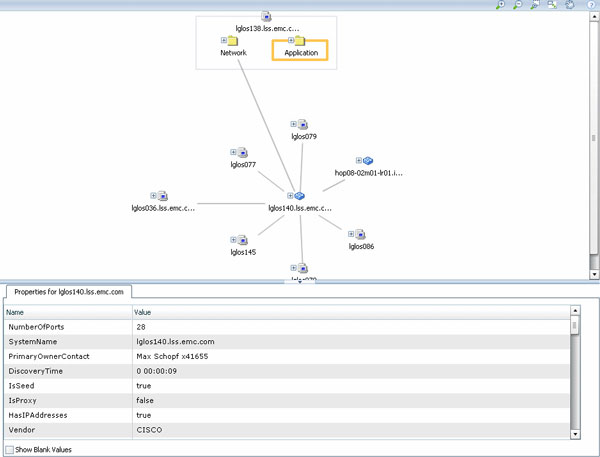
Task: Select the Vendor property name
Action: coord(22,430)
